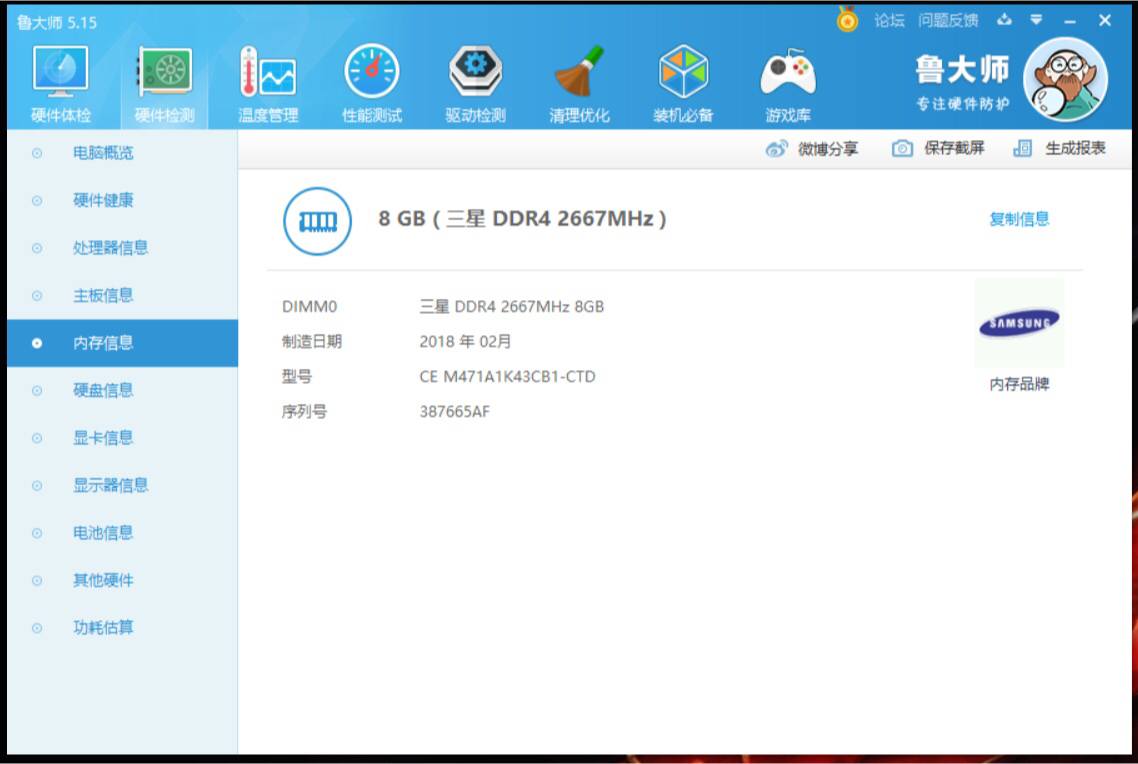Open 清理优化 cleanup broom tool

[579, 83]
